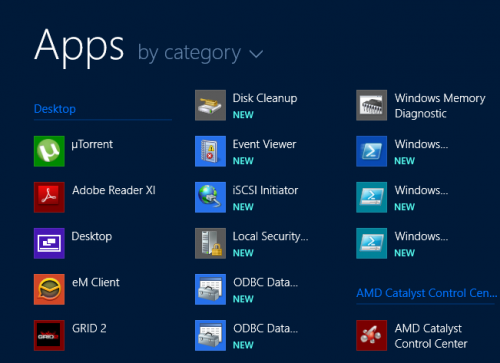Open the µTorrent app icon
The width and height of the screenshot is (500, 363).
[x=49, y=151]
